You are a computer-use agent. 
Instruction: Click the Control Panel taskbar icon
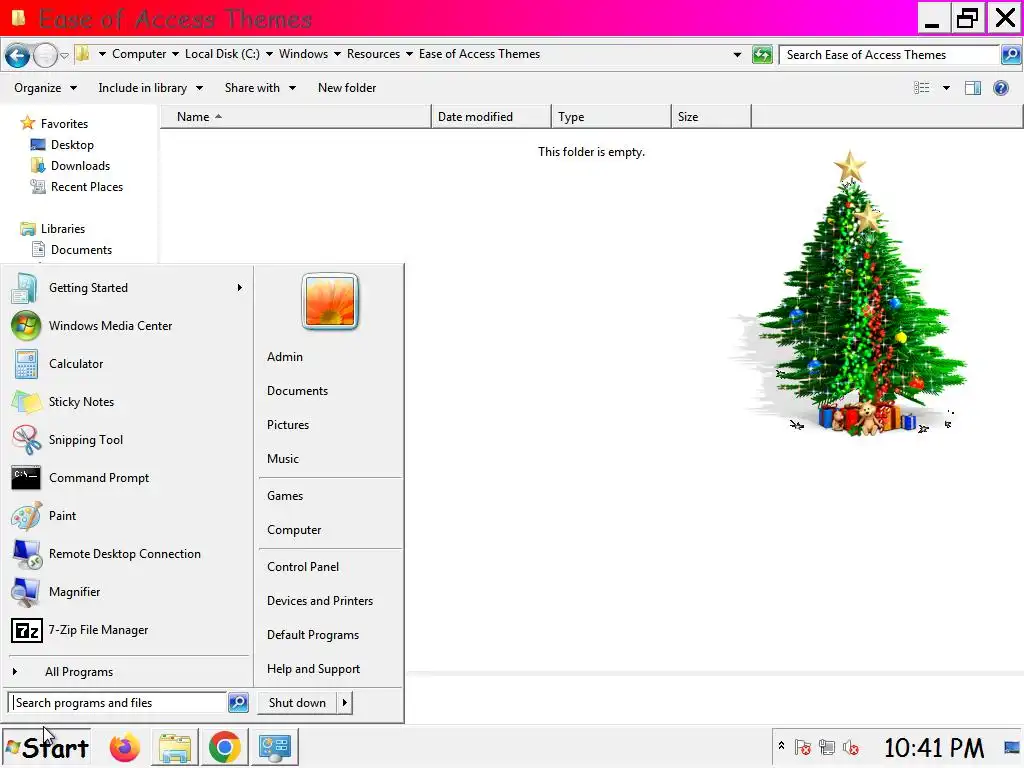[x=275, y=747]
